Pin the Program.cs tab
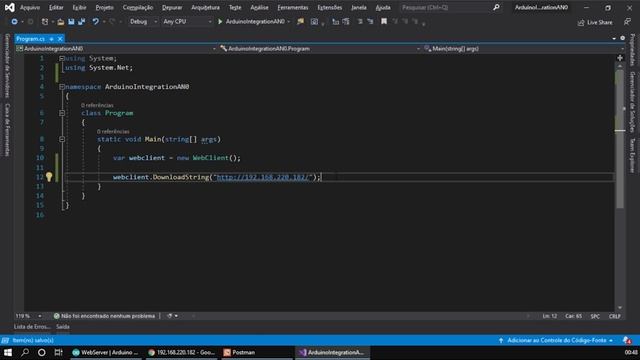640x360 pixels. [51, 39]
